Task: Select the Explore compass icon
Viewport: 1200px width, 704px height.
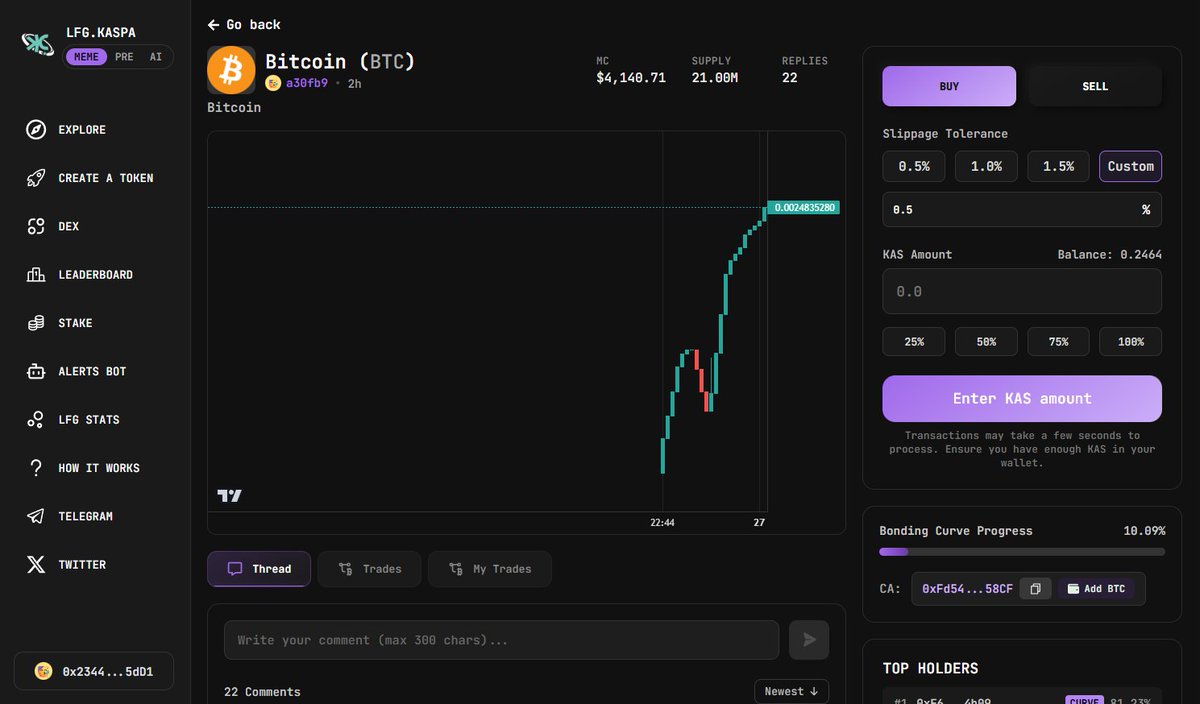Action: coord(36,129)
